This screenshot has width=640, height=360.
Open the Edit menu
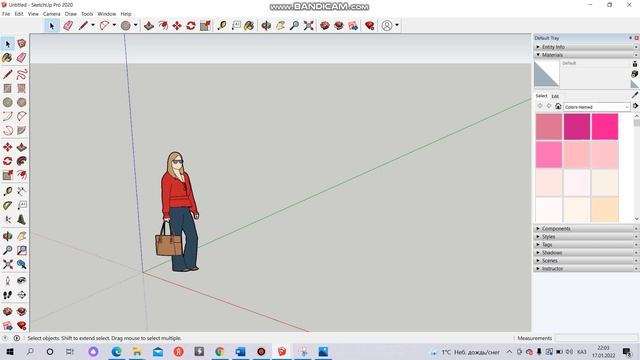19,14
